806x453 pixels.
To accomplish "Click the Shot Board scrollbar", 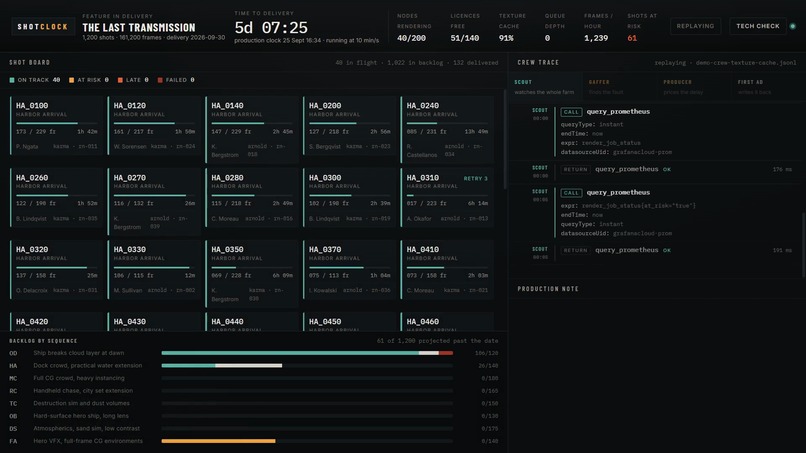I will (505, 139).
